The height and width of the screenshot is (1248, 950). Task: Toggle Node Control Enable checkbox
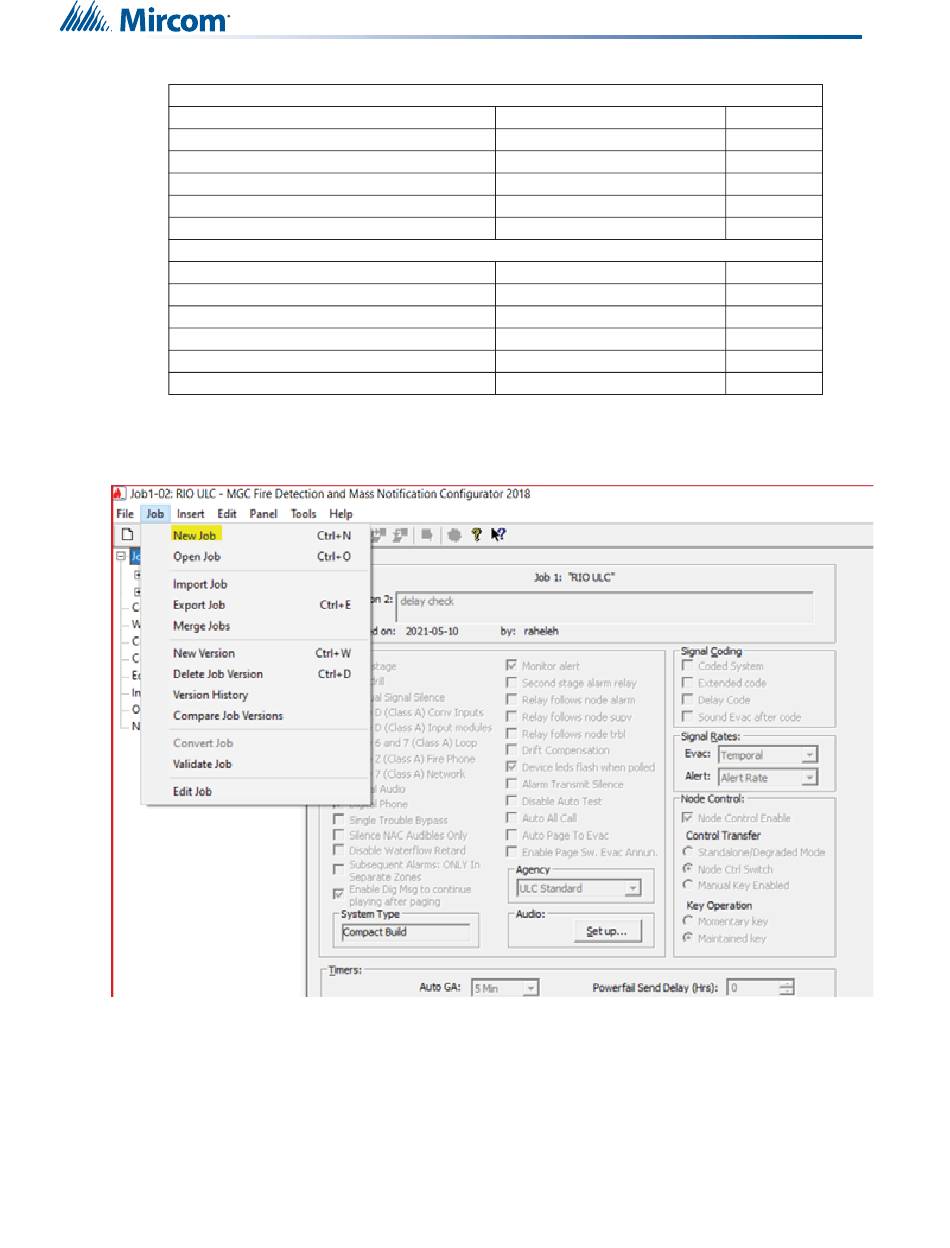(687, 818)
